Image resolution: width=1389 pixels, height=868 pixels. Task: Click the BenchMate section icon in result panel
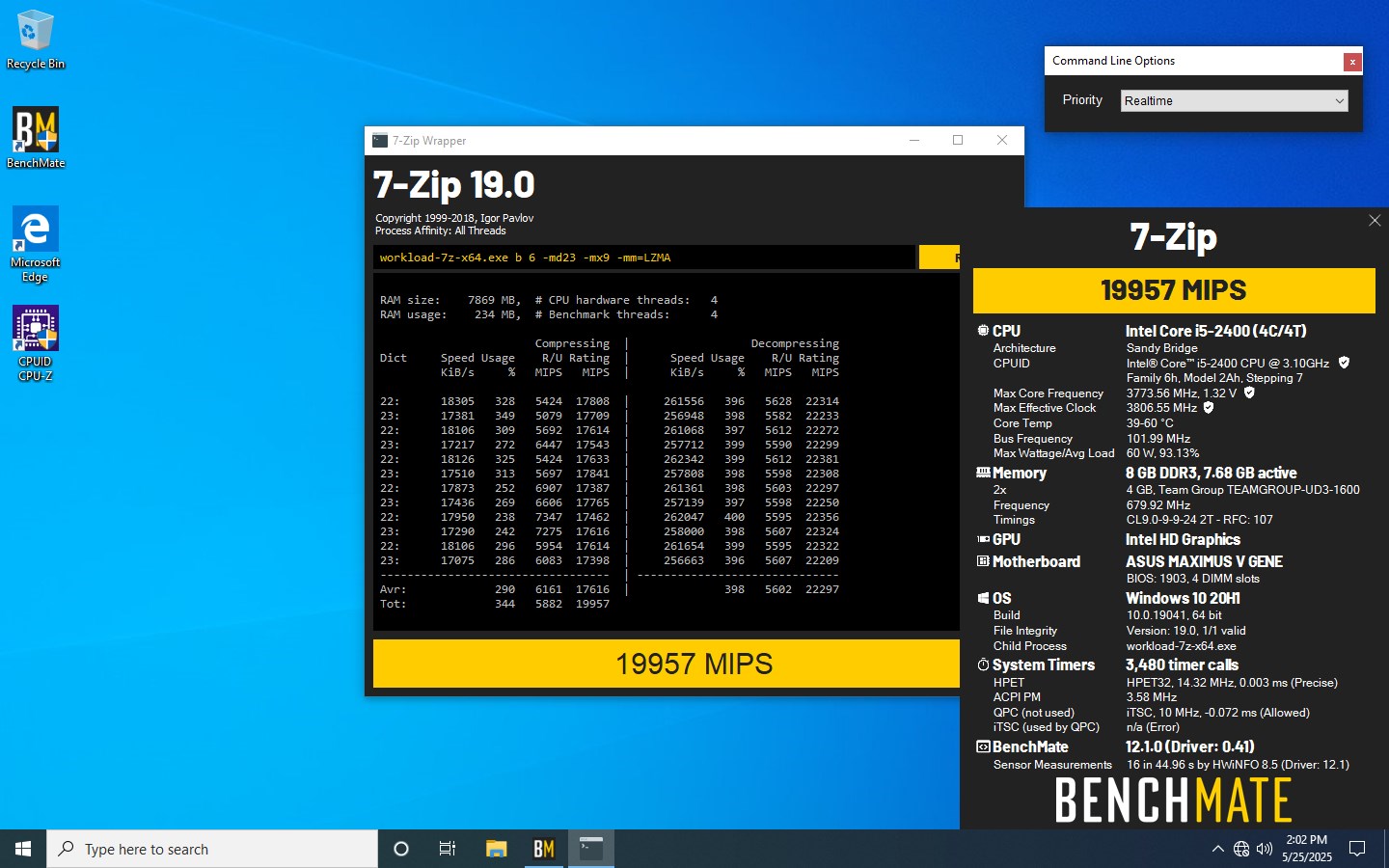[x=983, y=746]
